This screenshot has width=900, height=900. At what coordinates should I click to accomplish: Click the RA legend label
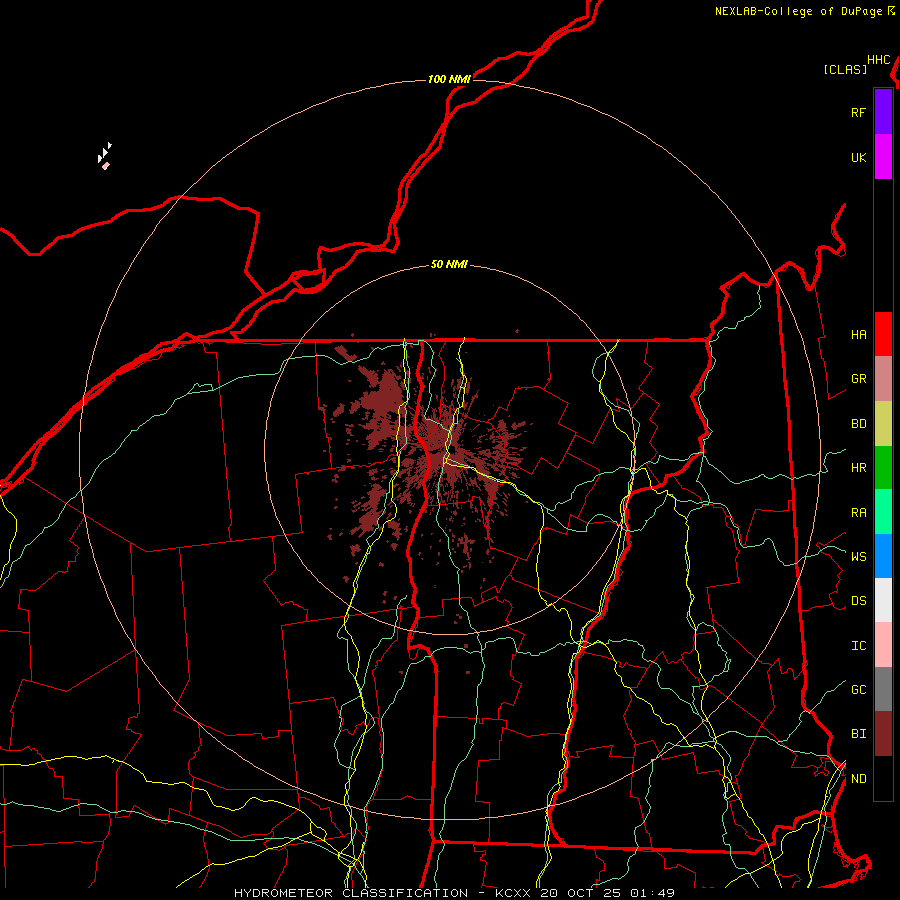(858, 513)
